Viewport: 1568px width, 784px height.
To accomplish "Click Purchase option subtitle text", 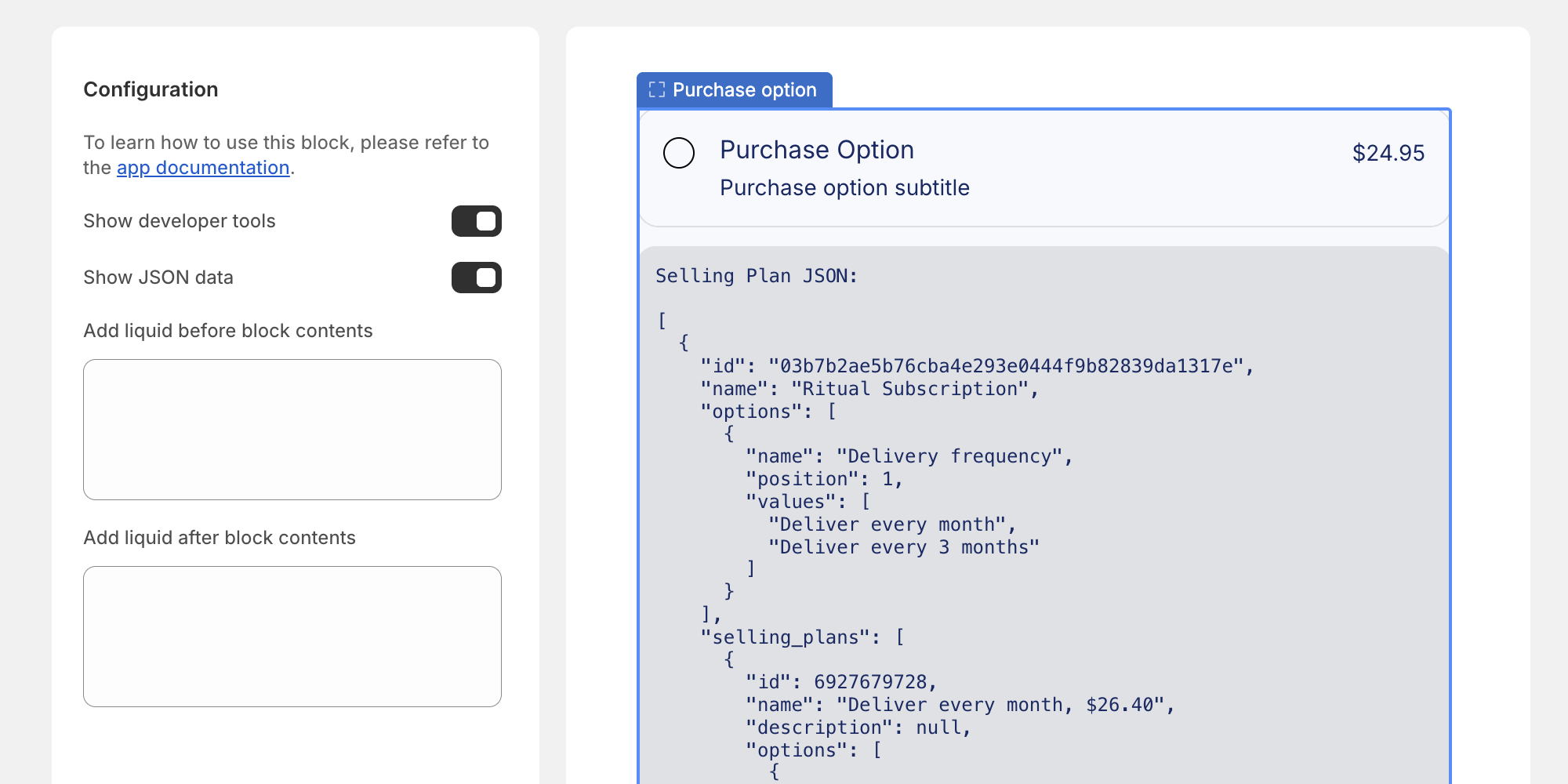I will point(844,188).
